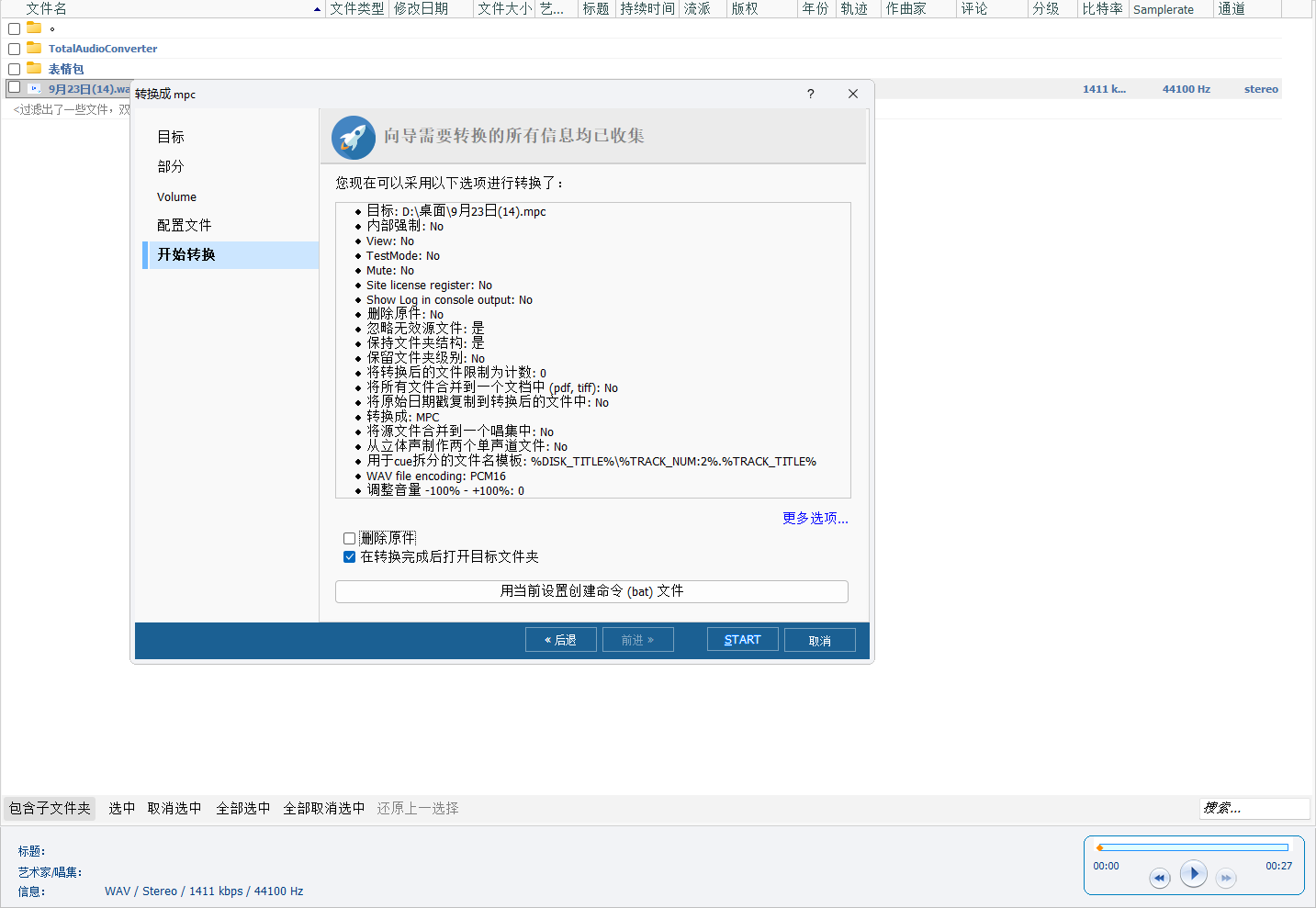Enable the 删除原件 checkbox
Image resolution: width=1316 pixels, height=908 pixels.
[x=349, y=538]
